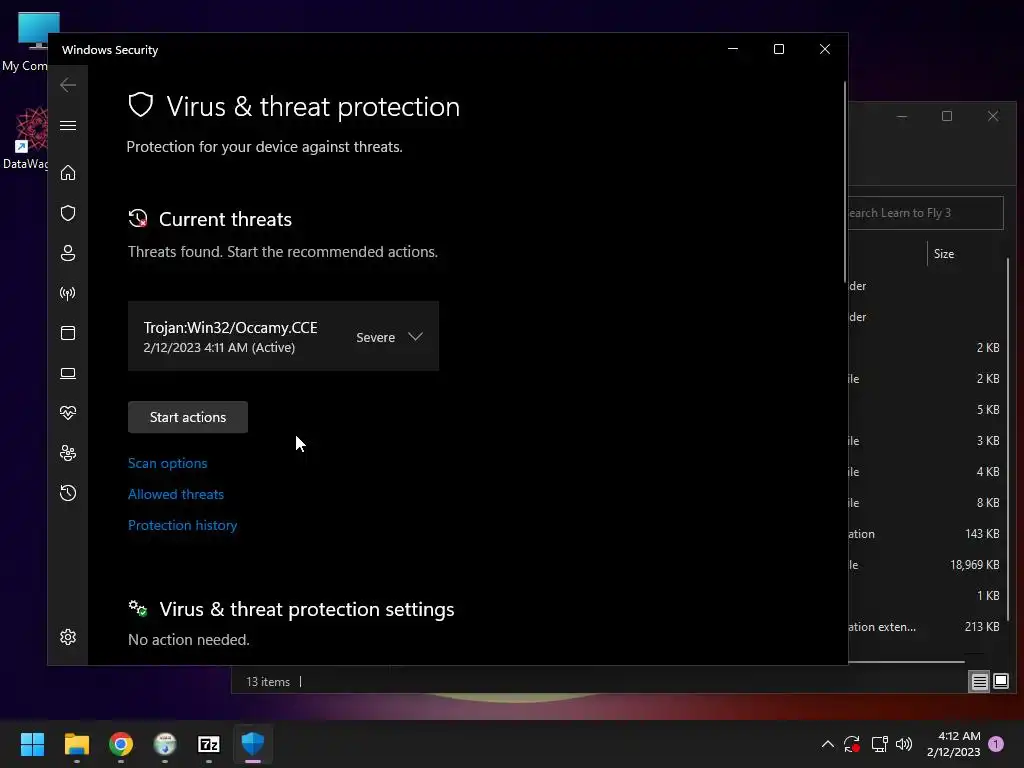Select the 143 KB file row in Explorer

click(x=925, y=534)
